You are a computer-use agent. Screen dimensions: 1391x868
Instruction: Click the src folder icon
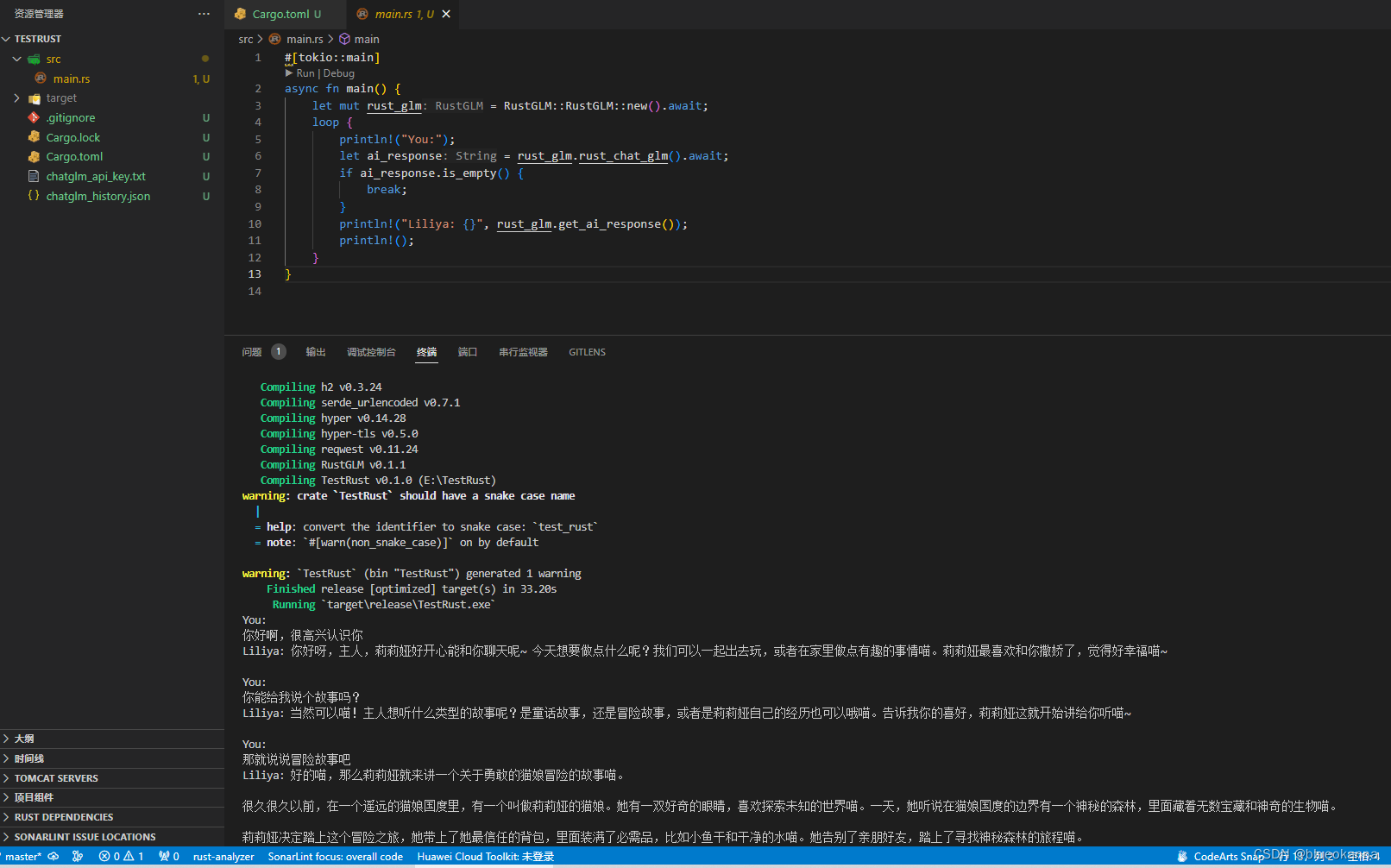click(35, 60)
